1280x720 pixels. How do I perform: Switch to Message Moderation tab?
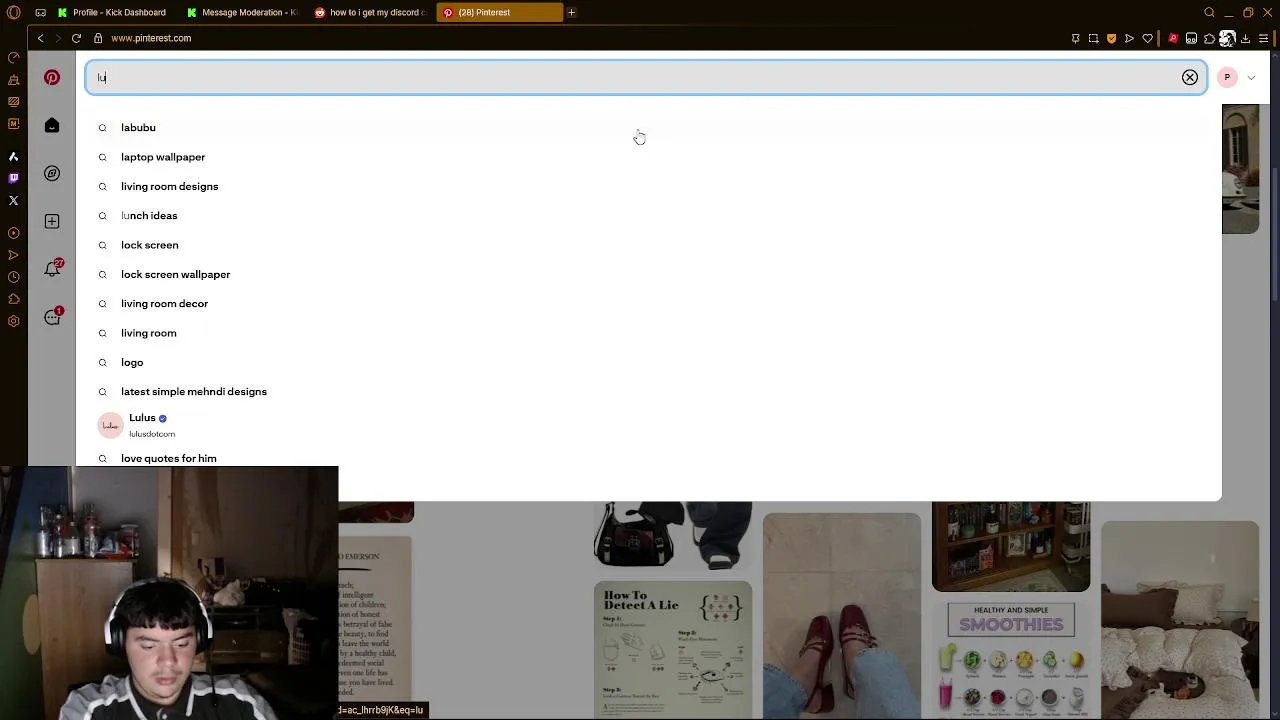pyautogui.click(x=243, y=12)
